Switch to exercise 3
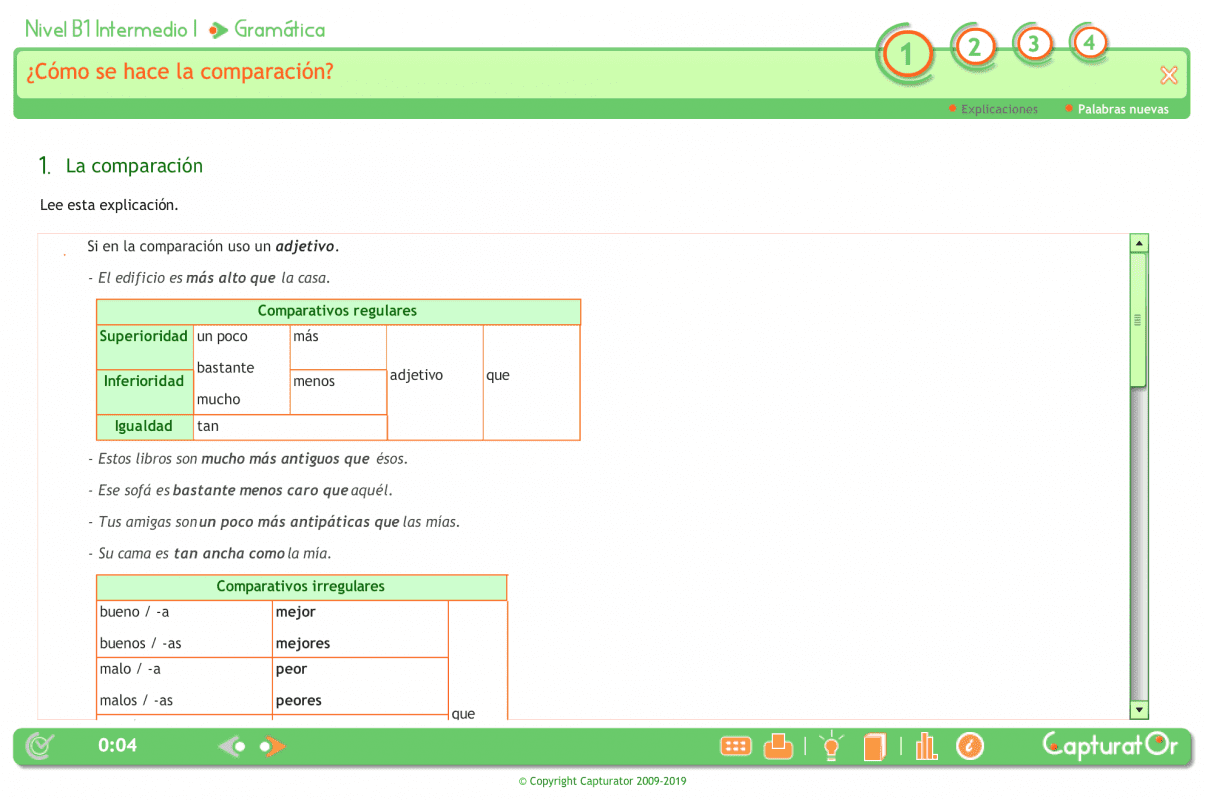This screenshot has width=1205, height=800. pyautogui.click(x=1033, y=44)
